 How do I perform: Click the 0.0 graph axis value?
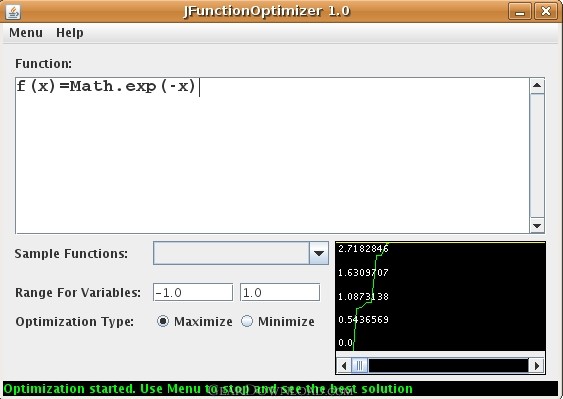coord(345,343)
